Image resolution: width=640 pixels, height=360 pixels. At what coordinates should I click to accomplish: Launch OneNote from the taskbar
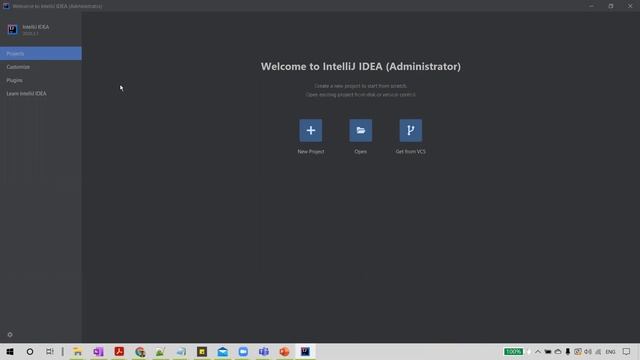[x=98, y=351]
